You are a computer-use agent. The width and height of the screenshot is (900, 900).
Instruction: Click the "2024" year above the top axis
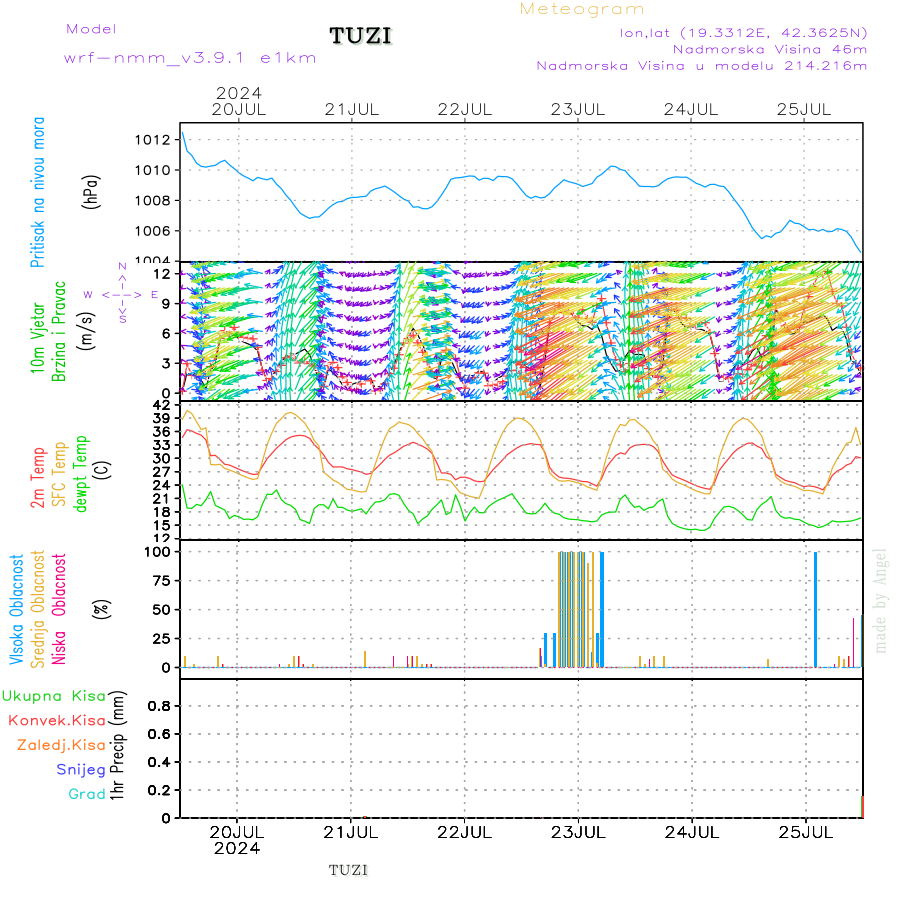(x=239, y=93)
